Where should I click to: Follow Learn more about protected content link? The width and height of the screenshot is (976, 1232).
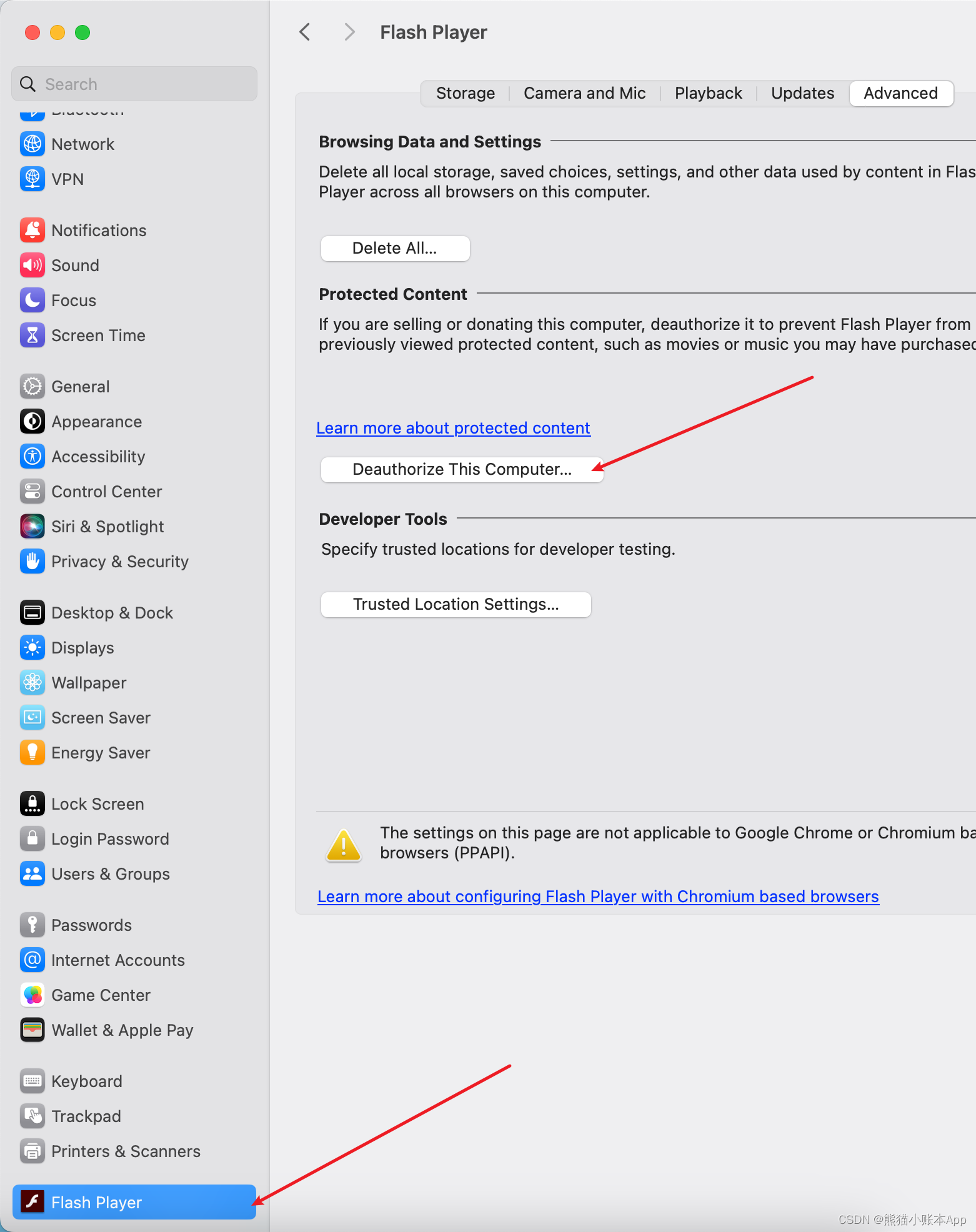[x=453, y=428]
